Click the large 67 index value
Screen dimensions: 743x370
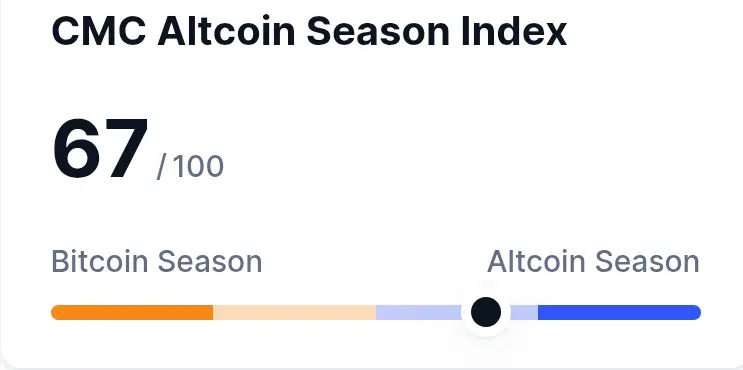[x=100, y=149]
